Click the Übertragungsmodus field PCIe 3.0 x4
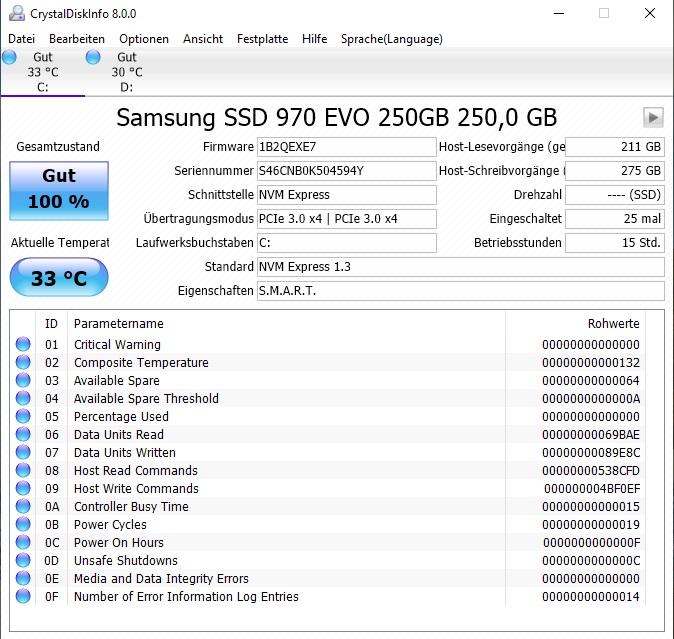Image resolution: width=674 pixels, height=639 pixels. point(346,219)
